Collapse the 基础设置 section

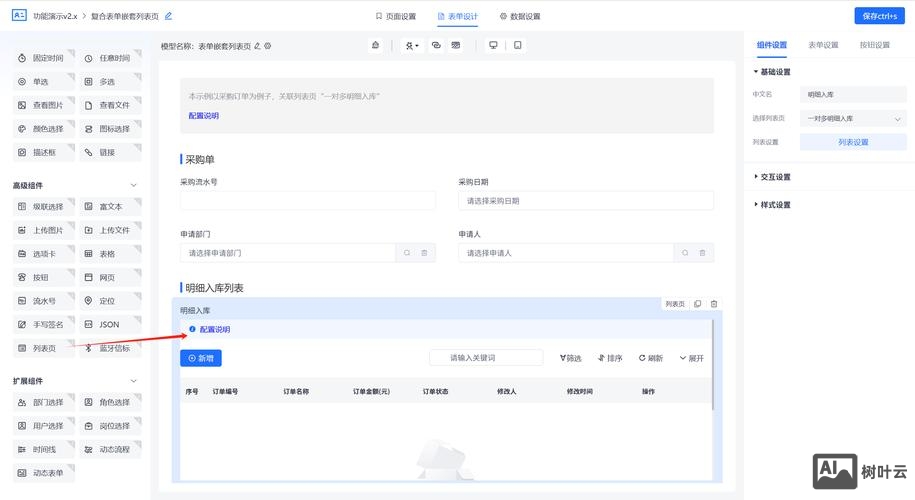click(x=772, y=72)
